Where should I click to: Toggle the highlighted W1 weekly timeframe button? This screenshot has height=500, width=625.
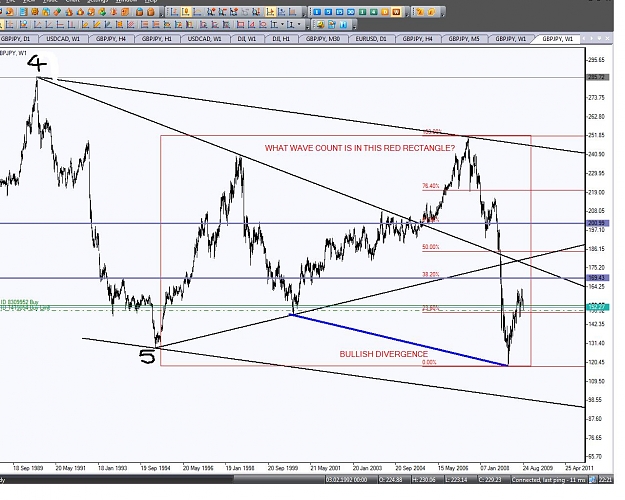396,12
